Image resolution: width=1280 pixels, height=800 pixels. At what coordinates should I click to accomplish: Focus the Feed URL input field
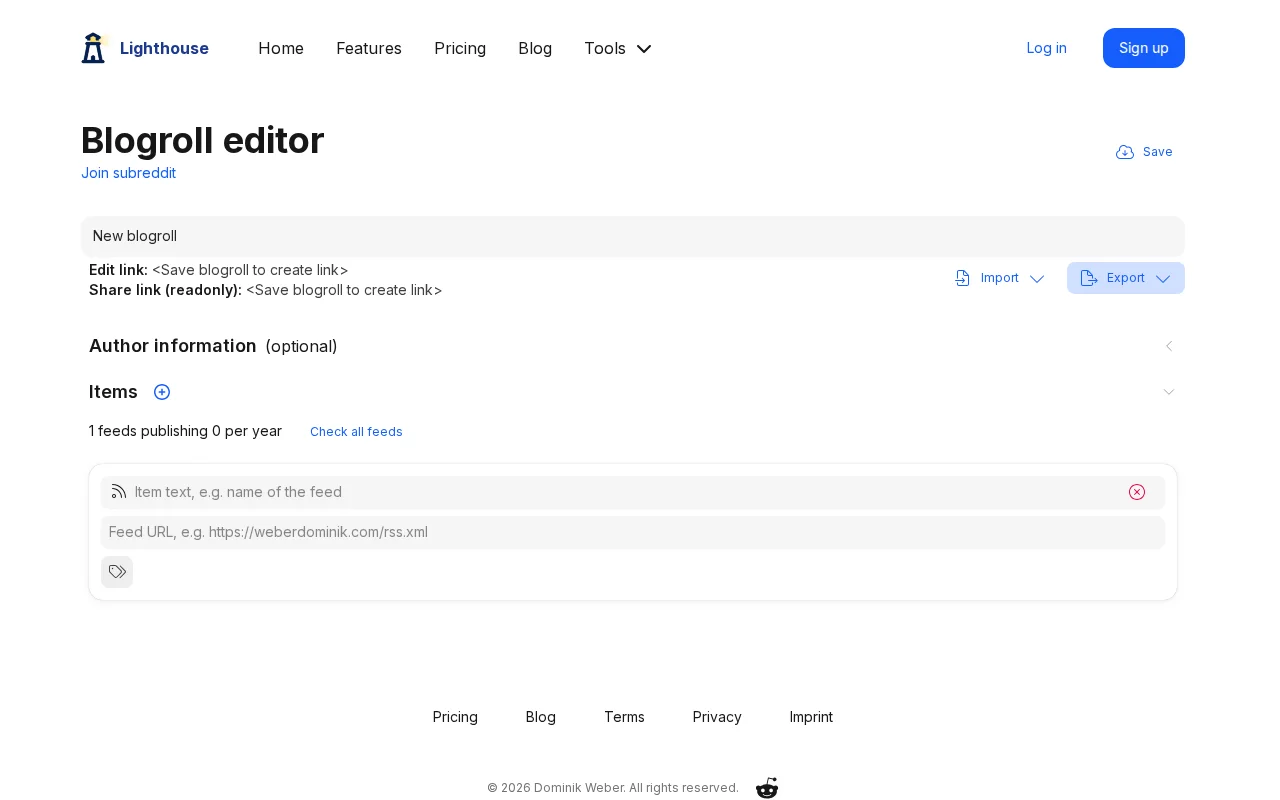(x=633, y=532)
